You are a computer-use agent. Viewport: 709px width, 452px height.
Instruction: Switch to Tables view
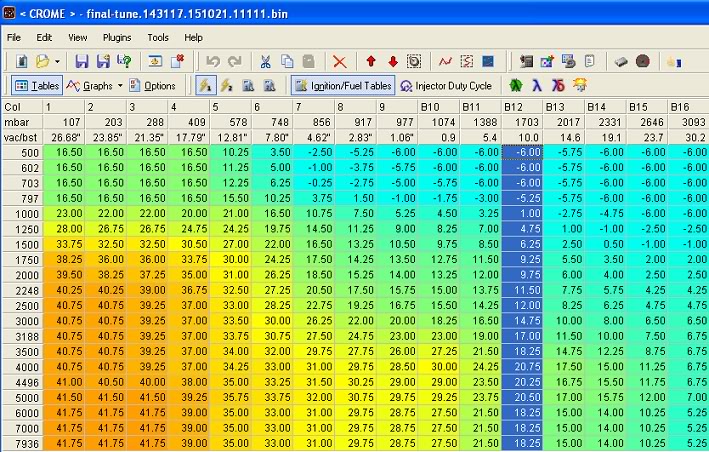click(37, 85)
